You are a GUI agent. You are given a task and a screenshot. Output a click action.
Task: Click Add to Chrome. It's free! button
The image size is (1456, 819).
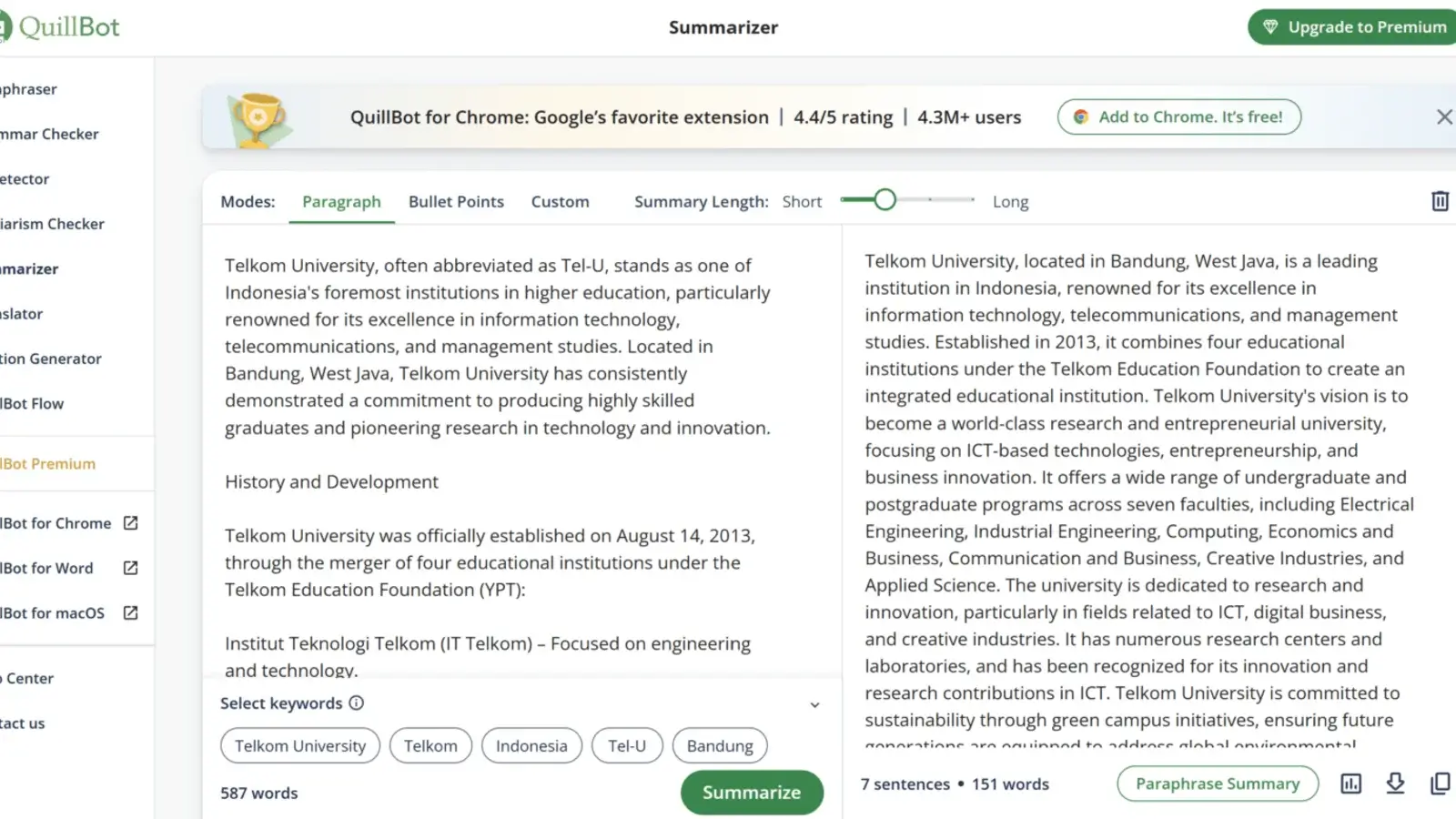(x=1179, y=116)
